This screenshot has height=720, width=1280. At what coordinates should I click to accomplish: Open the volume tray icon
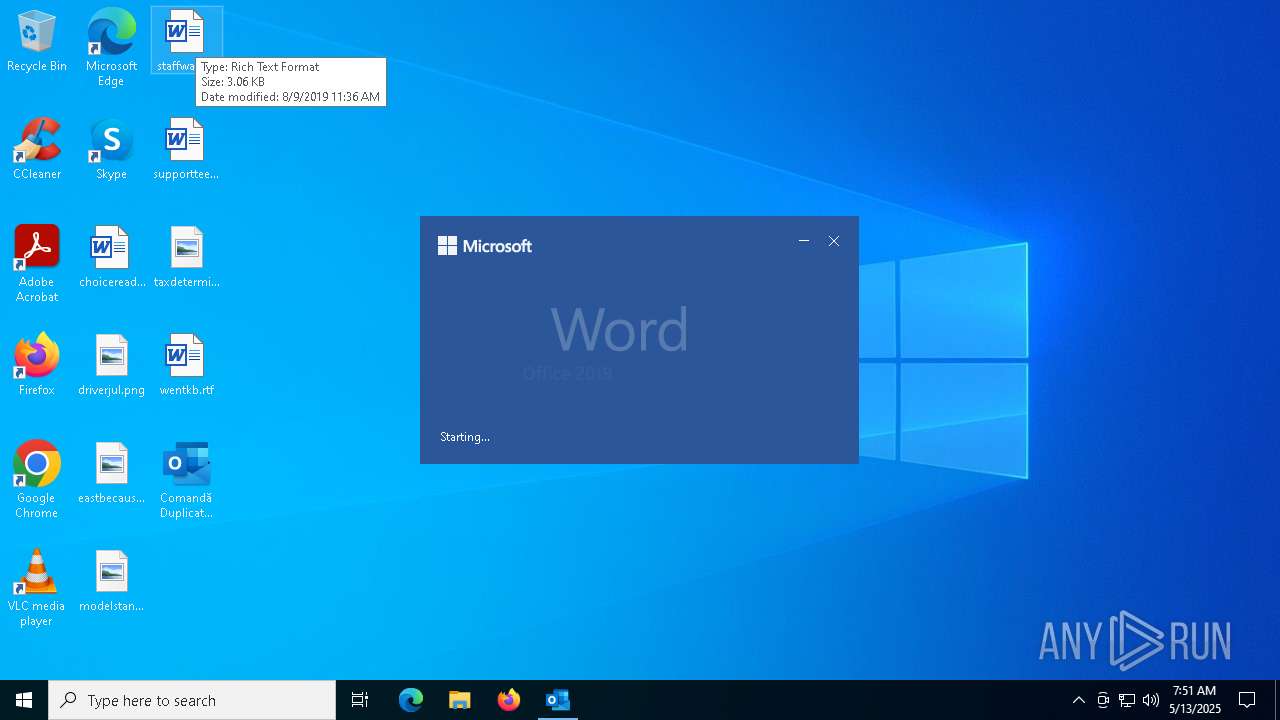(x=1151, y=700)
